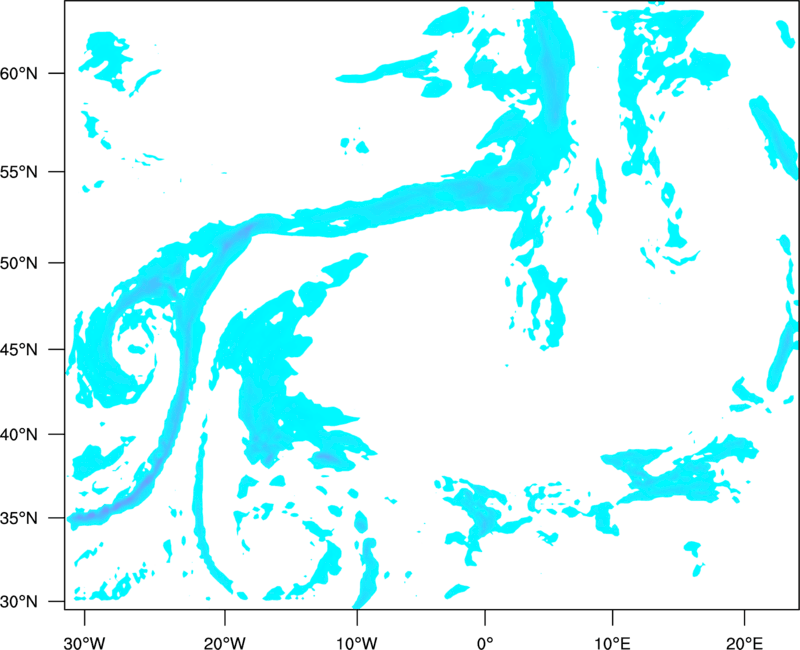Click the 60°N latitude label
The height and width of the screenshot is (650, 800).
tap(19, 74)
